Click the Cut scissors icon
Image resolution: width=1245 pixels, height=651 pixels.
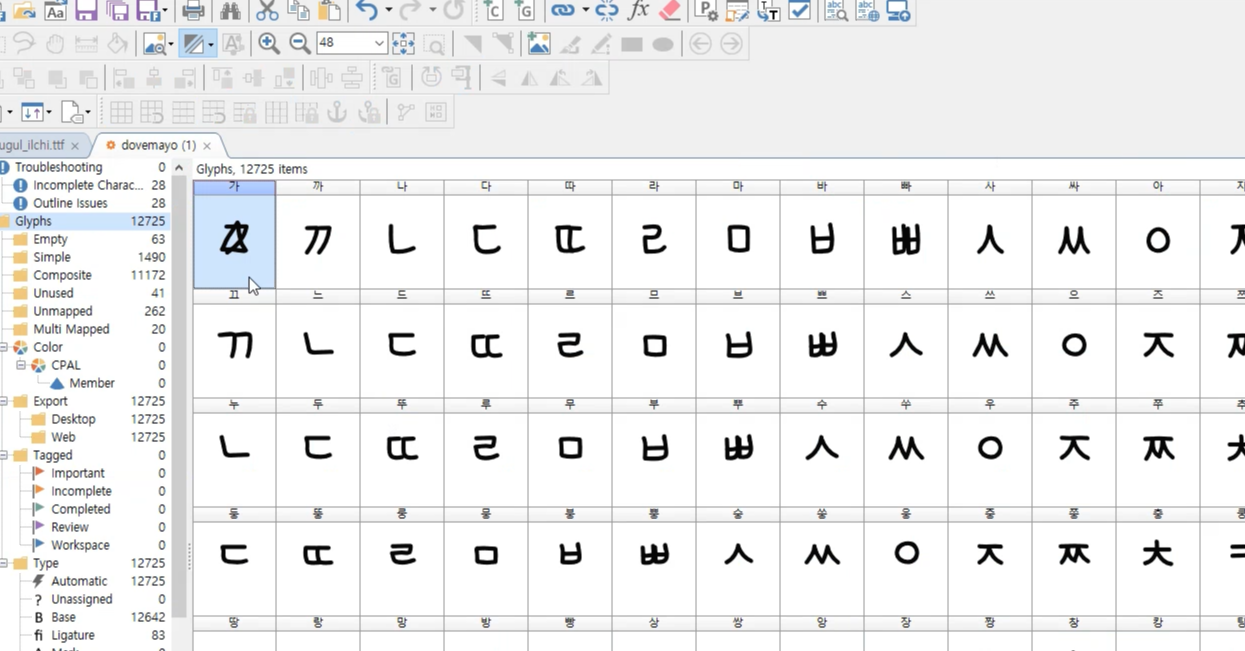pyautogui.click(x=267, y=11)
